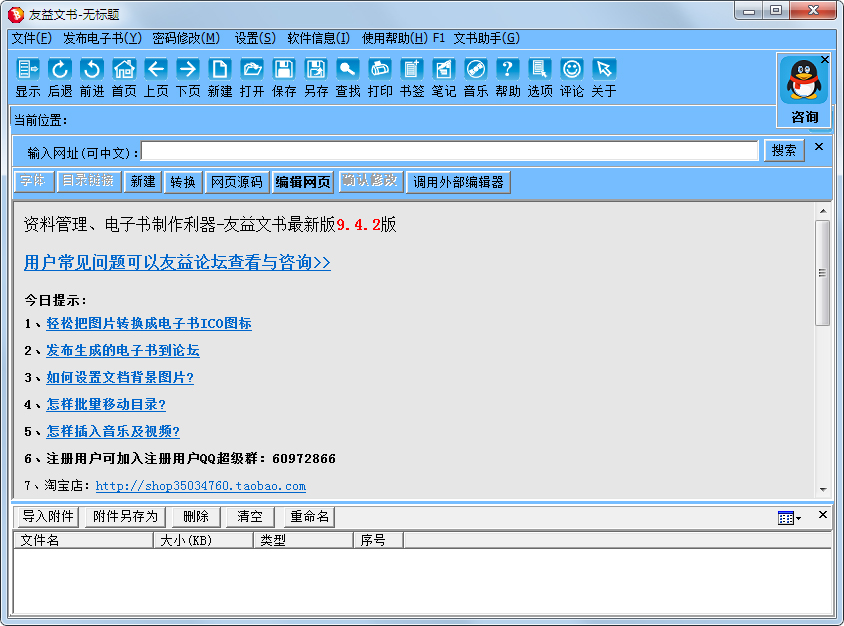
Task: Open link 怎样批量移动目录?
Action: pos(106,404)
